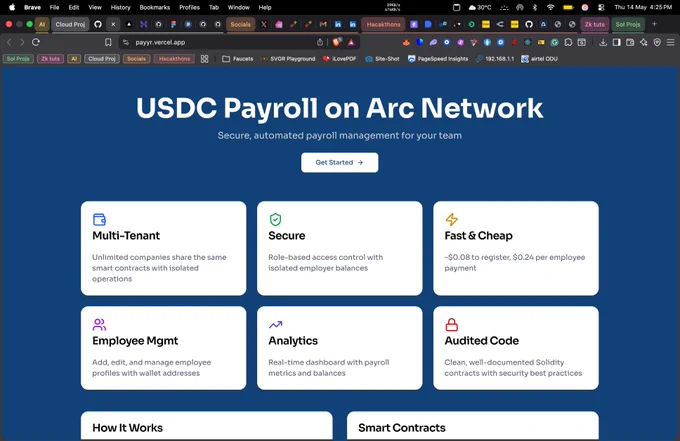Switch to the Figma tab

(173, 24)
